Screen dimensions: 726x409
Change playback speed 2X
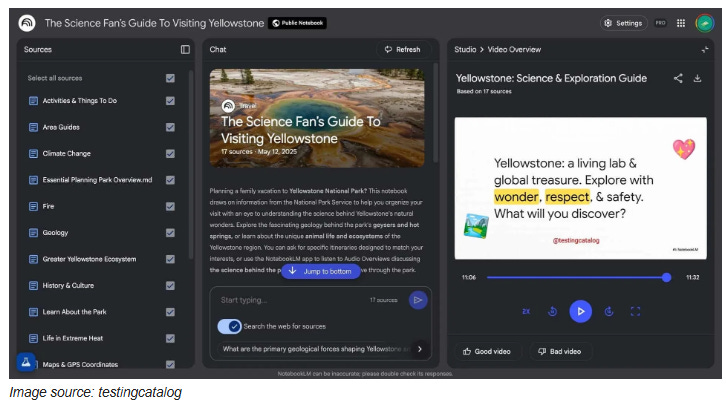[526, 311]
